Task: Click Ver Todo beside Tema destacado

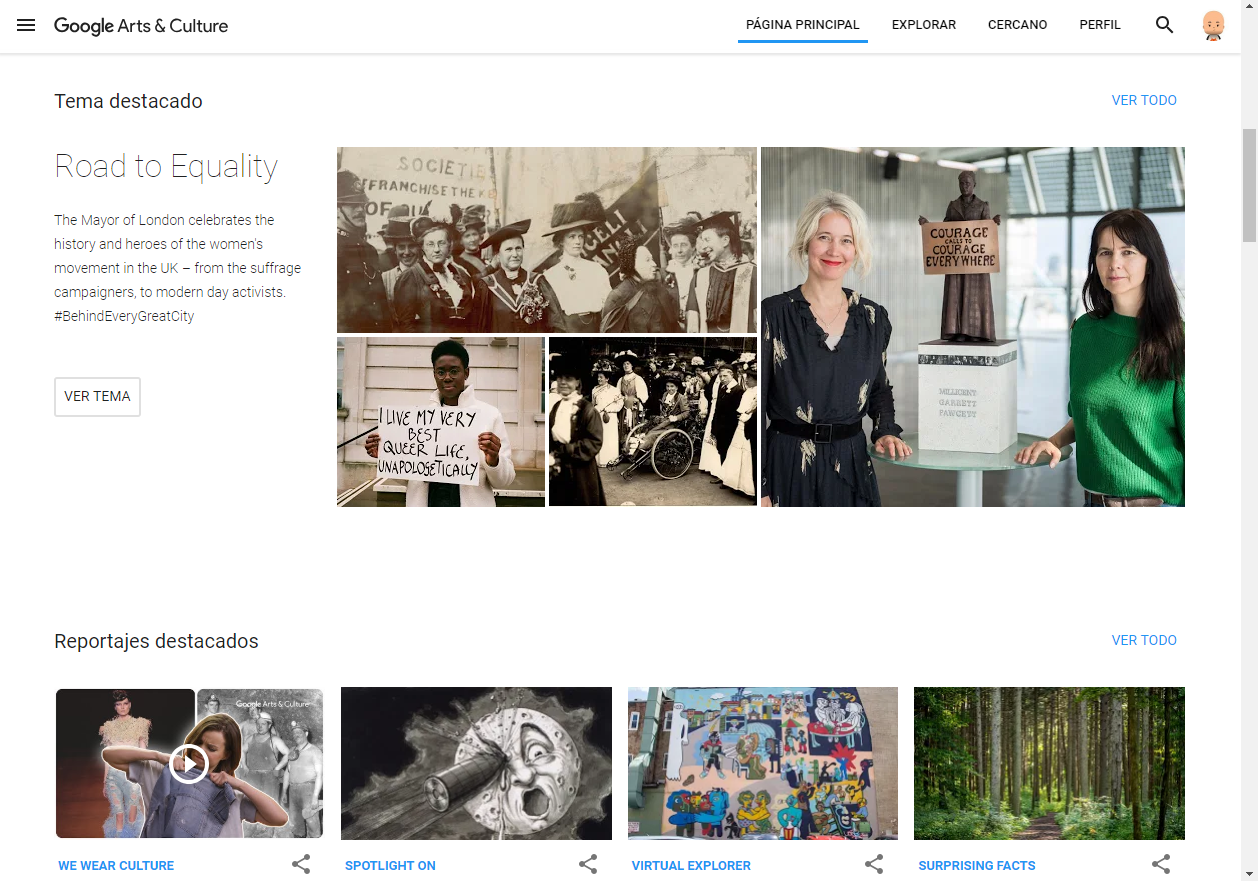Action: coord(1143,100)
